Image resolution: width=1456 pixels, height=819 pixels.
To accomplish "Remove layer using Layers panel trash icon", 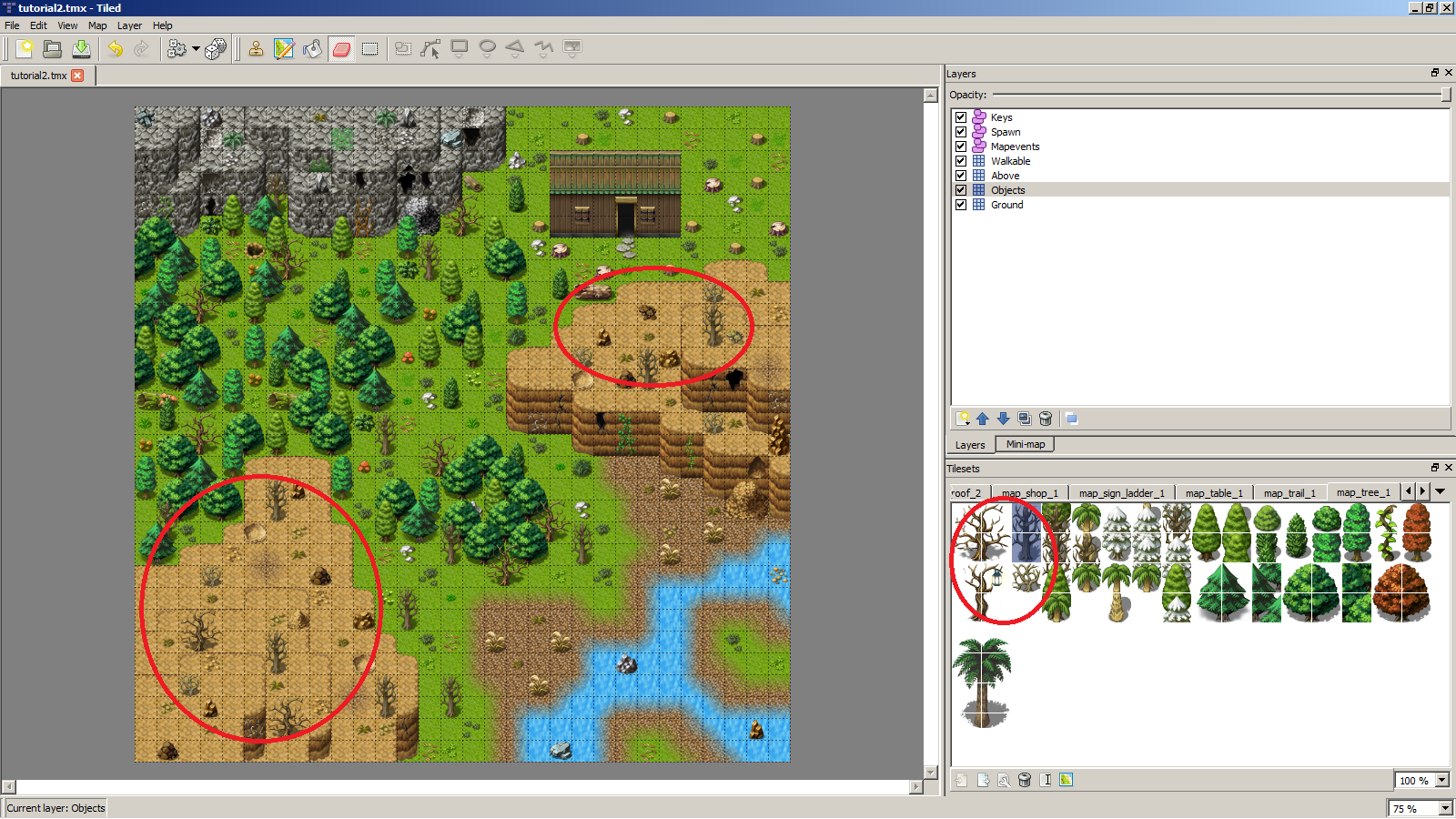I will point(1046,419).
